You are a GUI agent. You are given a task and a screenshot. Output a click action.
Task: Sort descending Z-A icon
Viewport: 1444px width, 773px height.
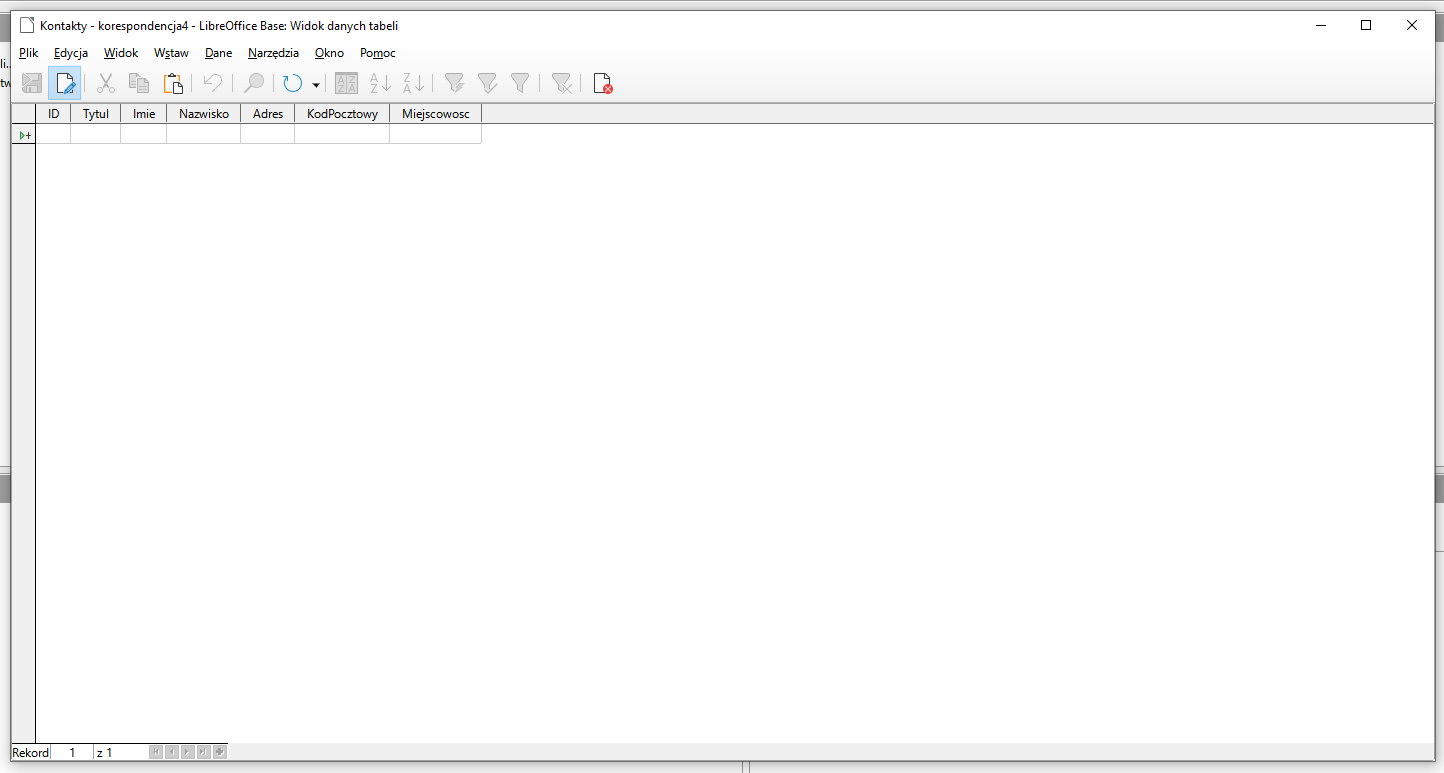[x=413, y=84]
